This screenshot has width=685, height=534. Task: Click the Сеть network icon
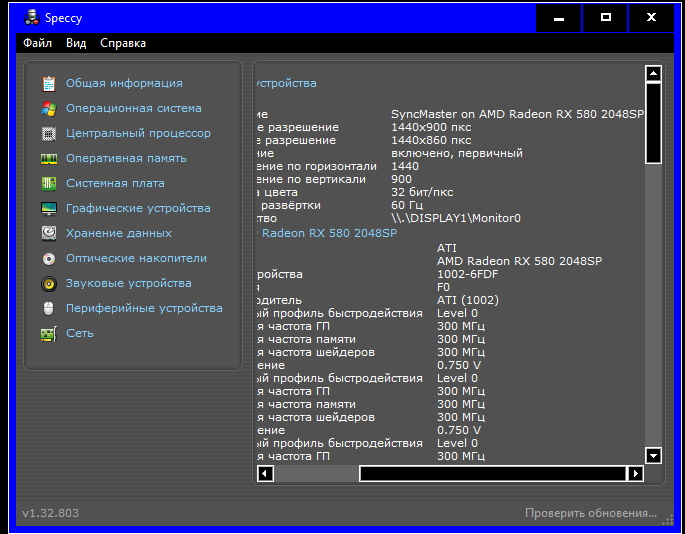coord(49,334)
